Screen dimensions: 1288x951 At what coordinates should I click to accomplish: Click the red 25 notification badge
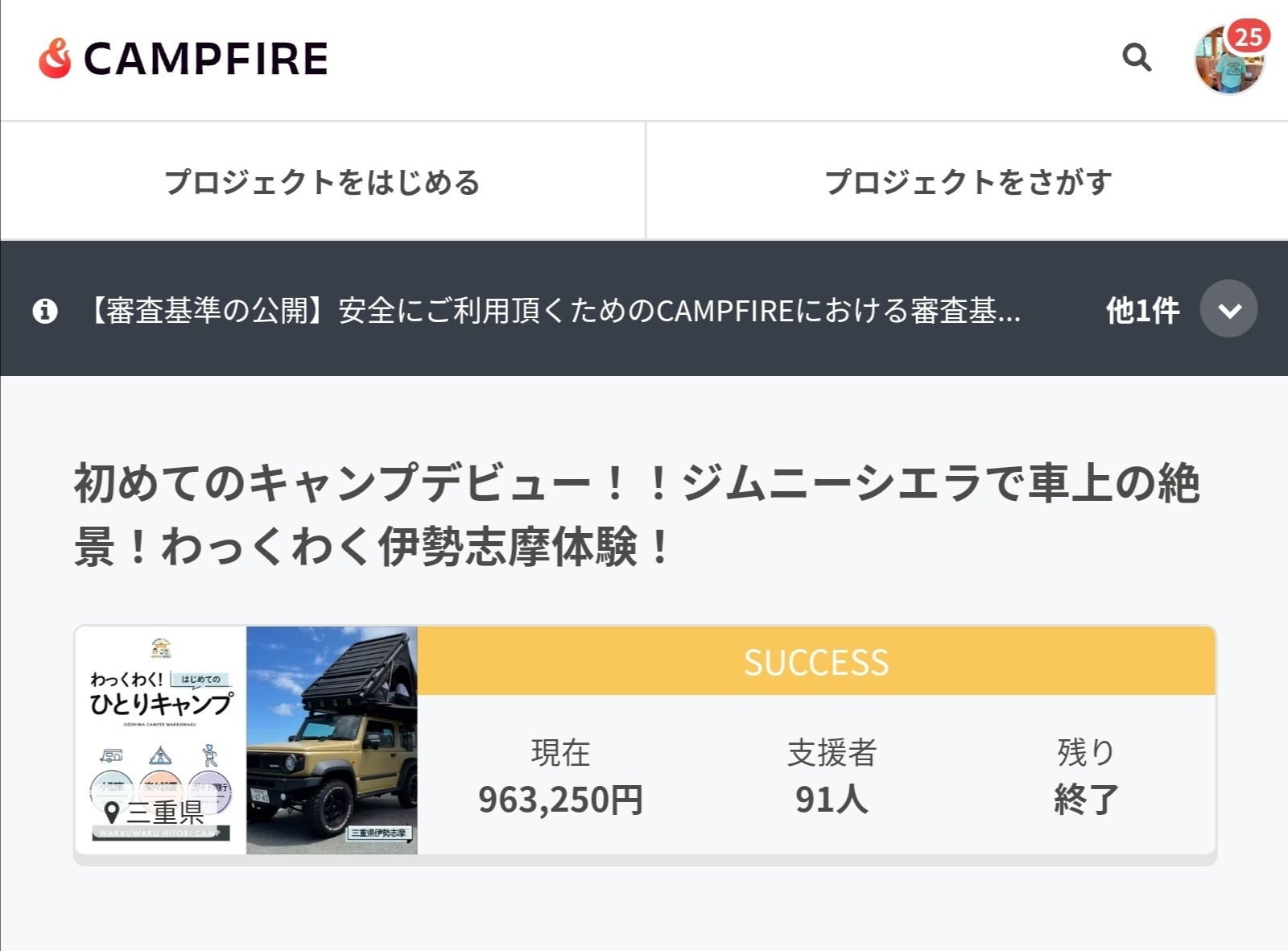1249,36
